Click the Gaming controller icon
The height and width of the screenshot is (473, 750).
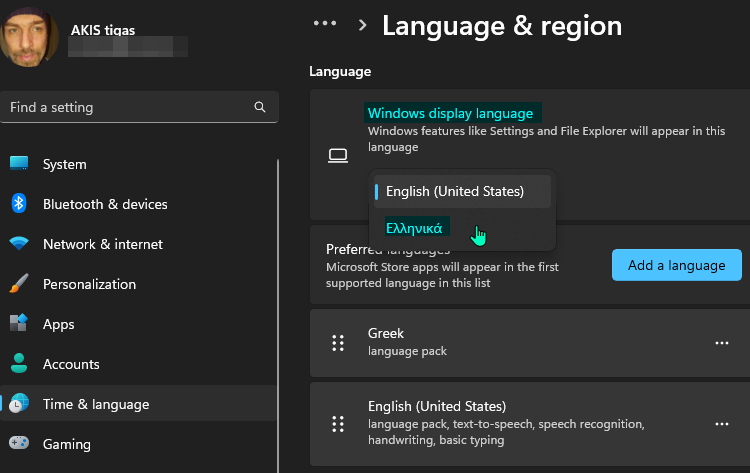(x=19, y=443)
